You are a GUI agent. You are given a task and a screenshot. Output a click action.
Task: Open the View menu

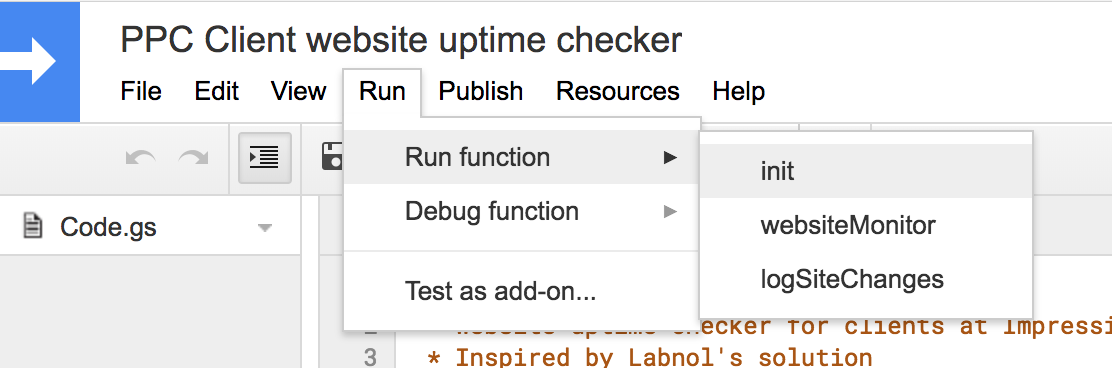[299, 91]
